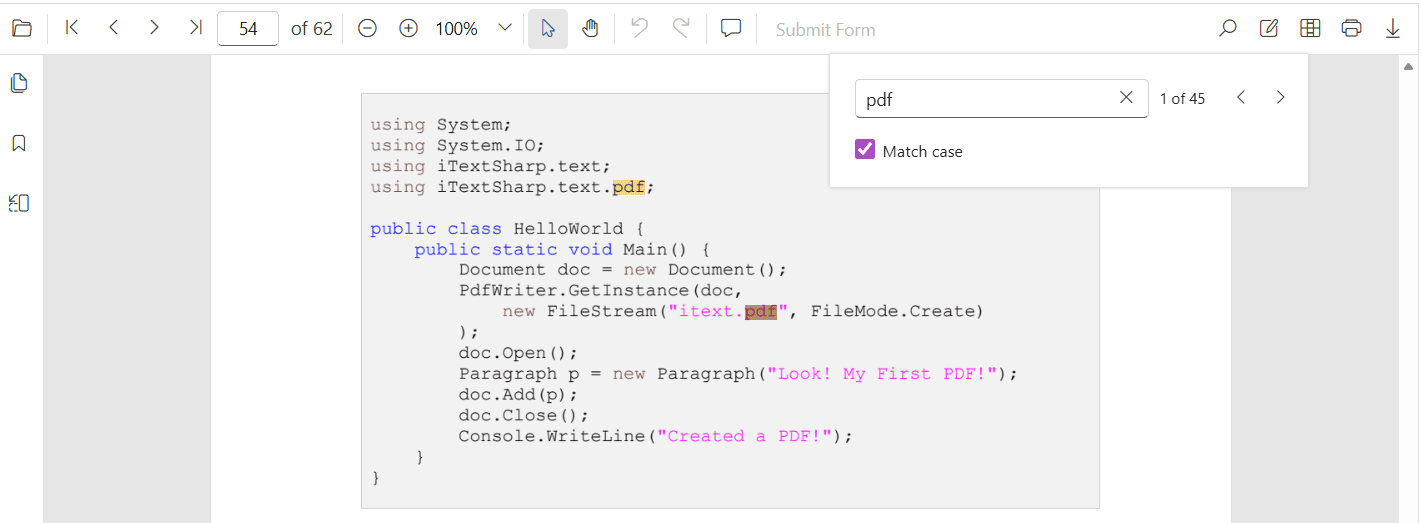Zoom in with the plus icon

pyautogui.click(x=408, y=28)
